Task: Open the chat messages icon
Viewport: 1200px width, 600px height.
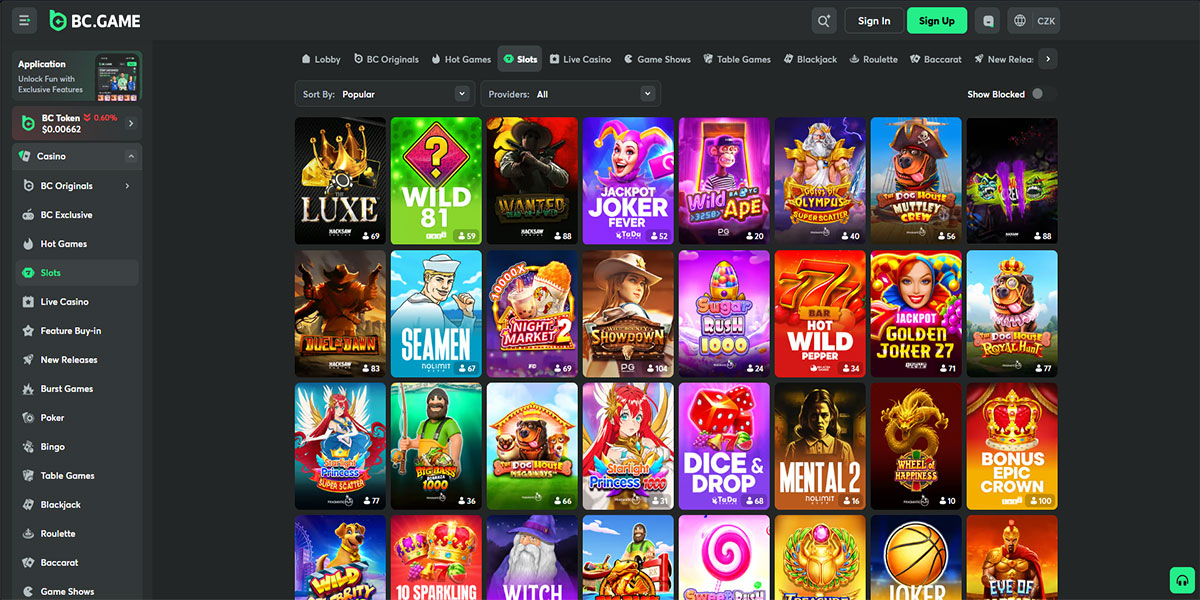Action: click(x=987, y=20)
